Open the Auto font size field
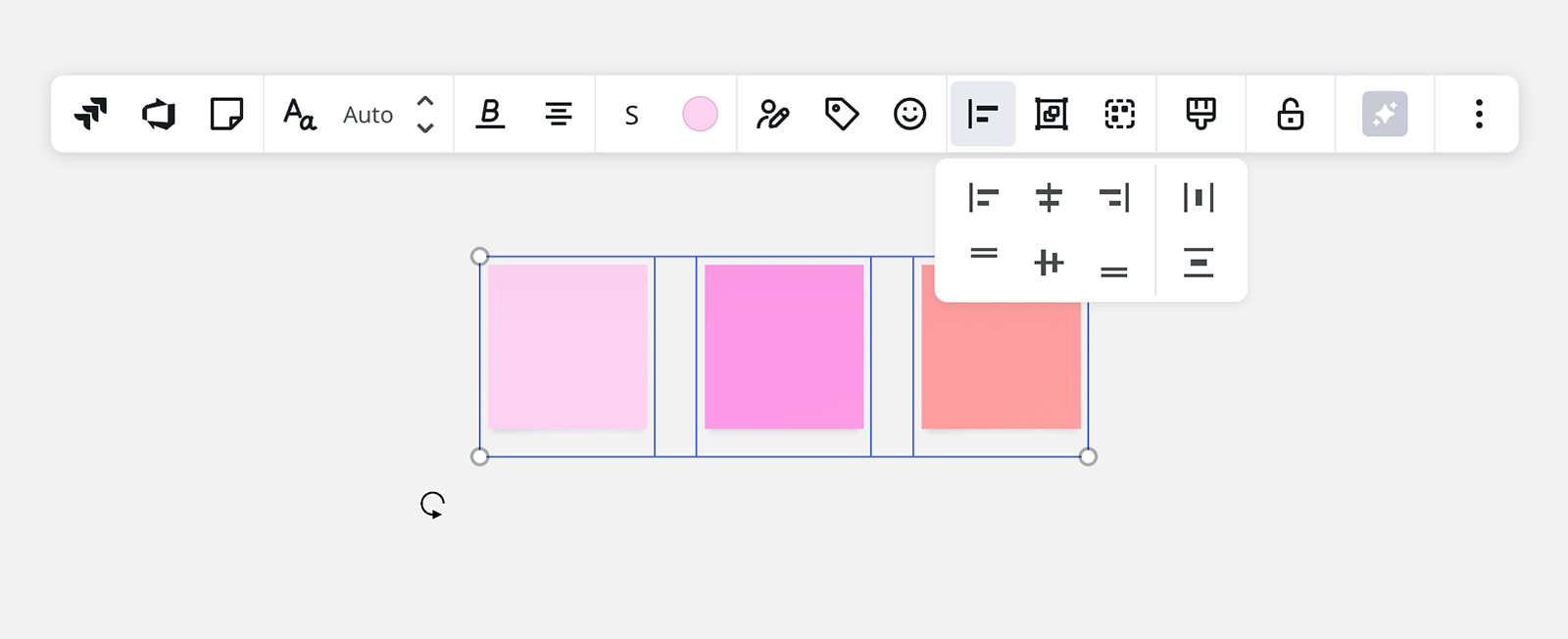Image resolution: width=1568 pixels, height=639 pixels. 367,115
